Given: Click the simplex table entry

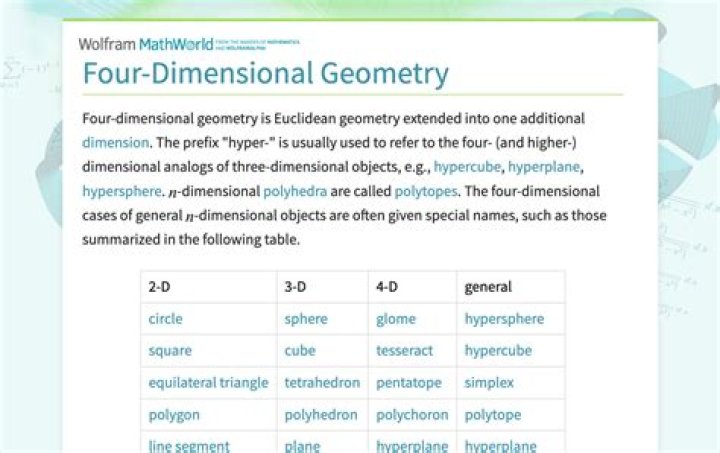Looking at the screenshot, I should tap(489, 383).
